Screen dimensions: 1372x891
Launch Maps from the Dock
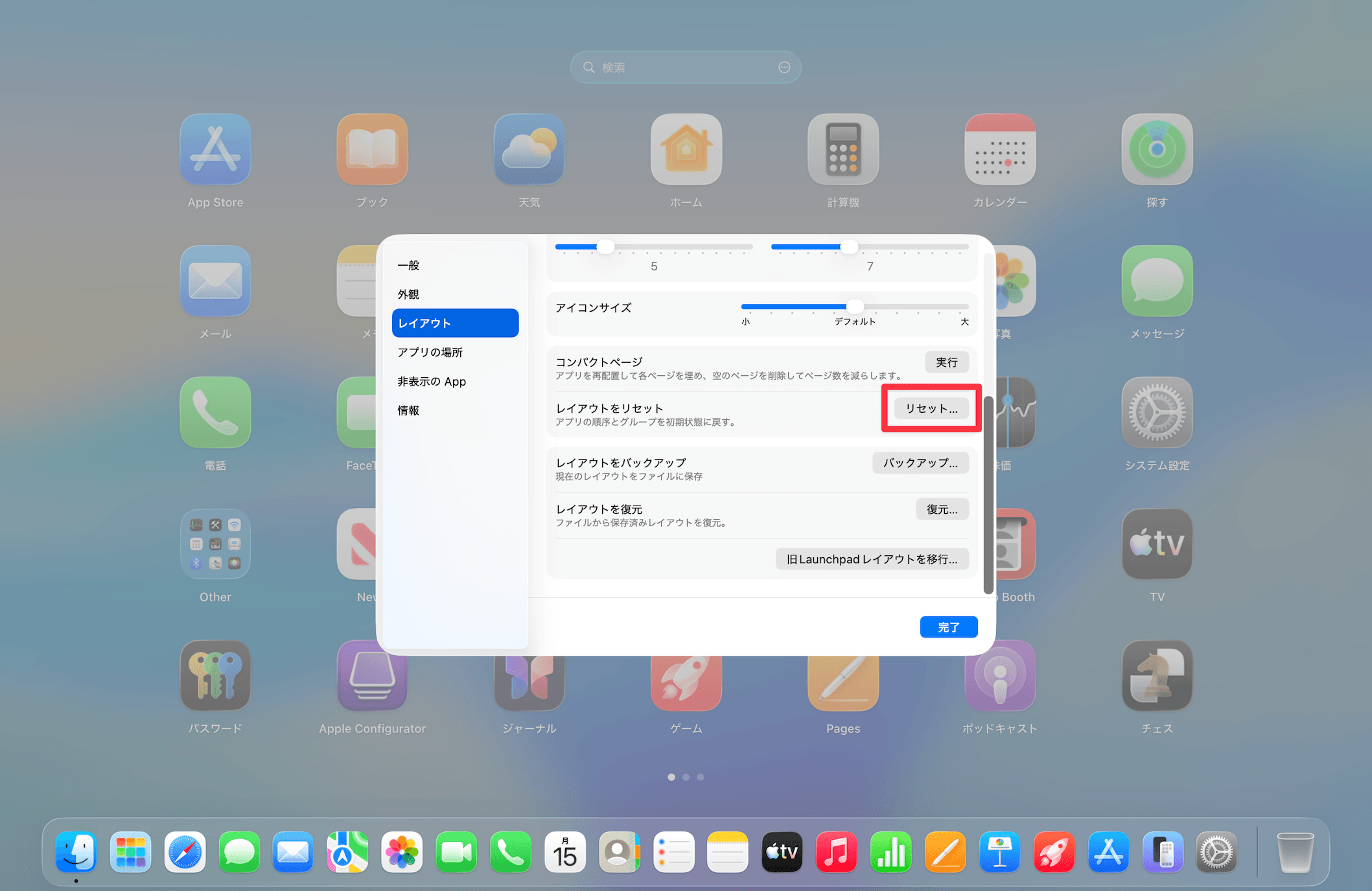click(347, 852)
